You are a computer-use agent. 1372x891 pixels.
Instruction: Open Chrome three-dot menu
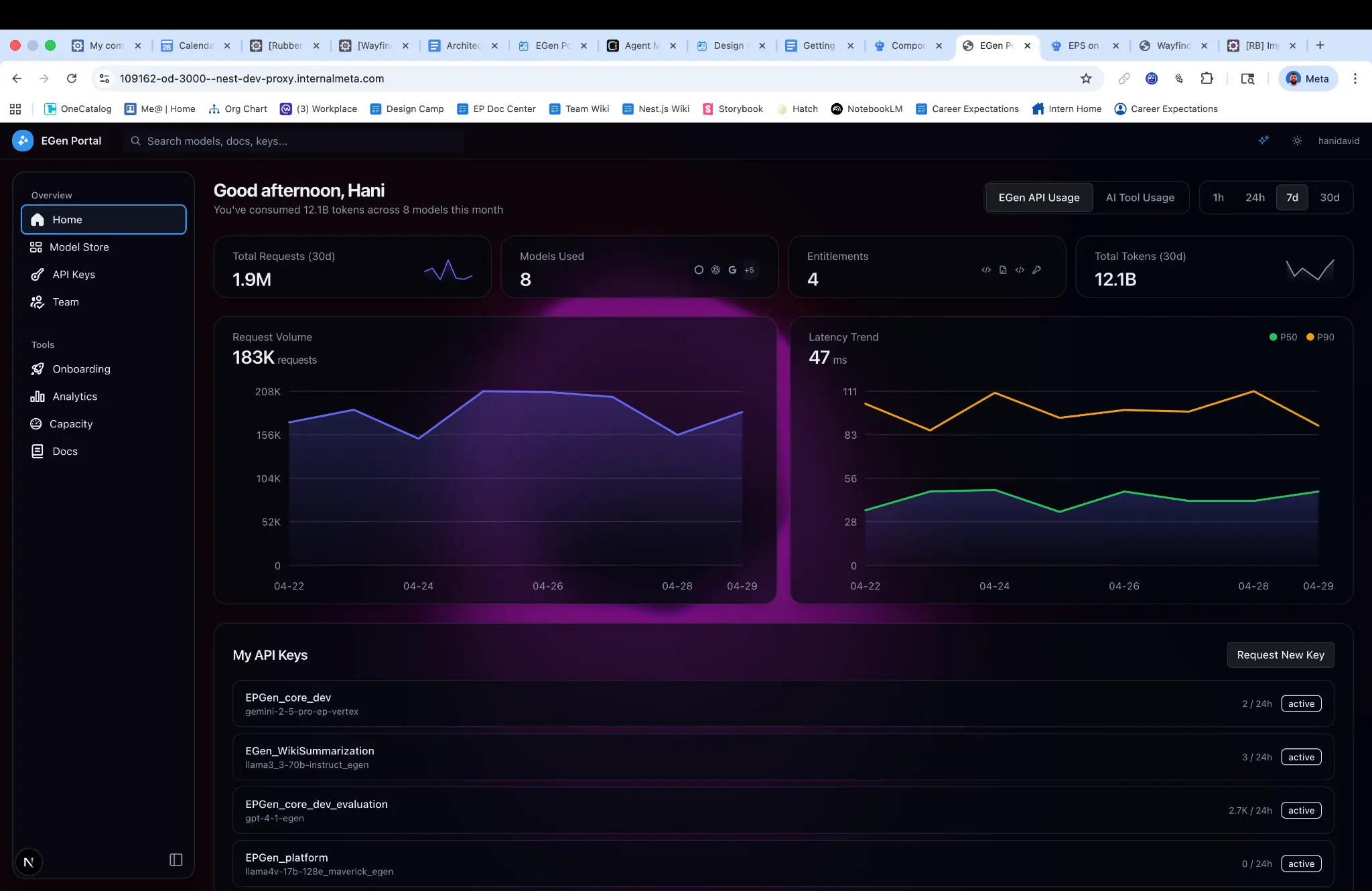point(1355,78)
